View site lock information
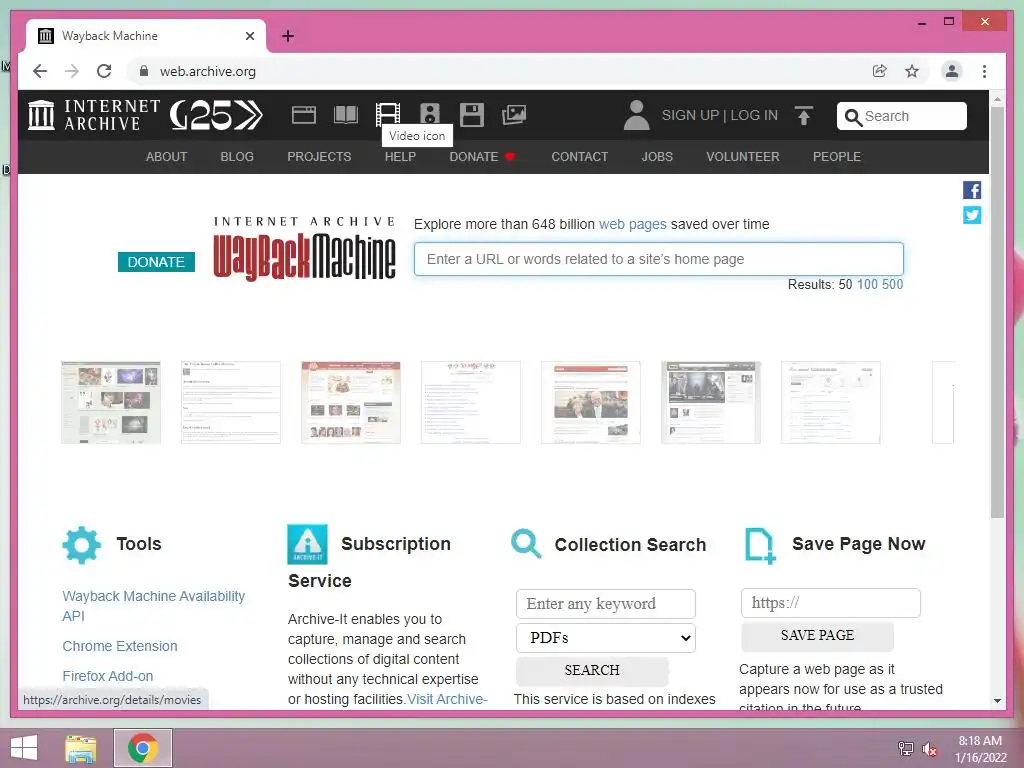 pos(144,71)
